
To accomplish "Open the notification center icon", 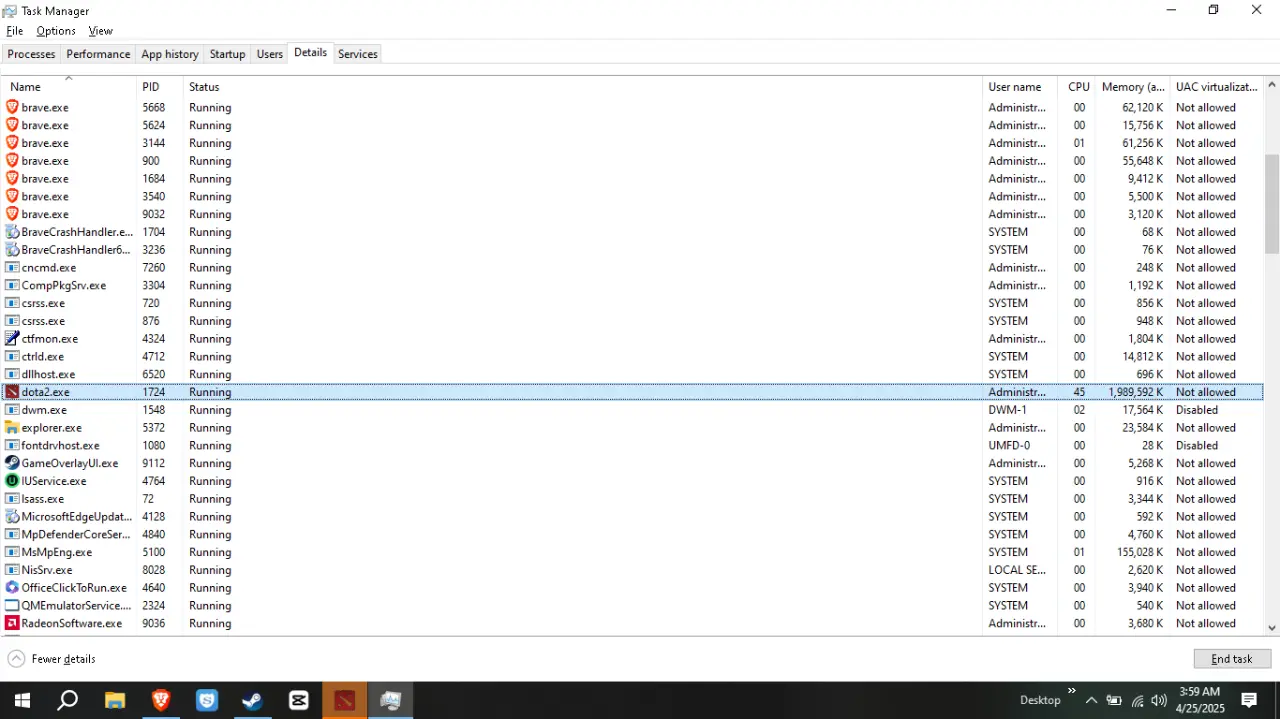I will (1249, 700).
